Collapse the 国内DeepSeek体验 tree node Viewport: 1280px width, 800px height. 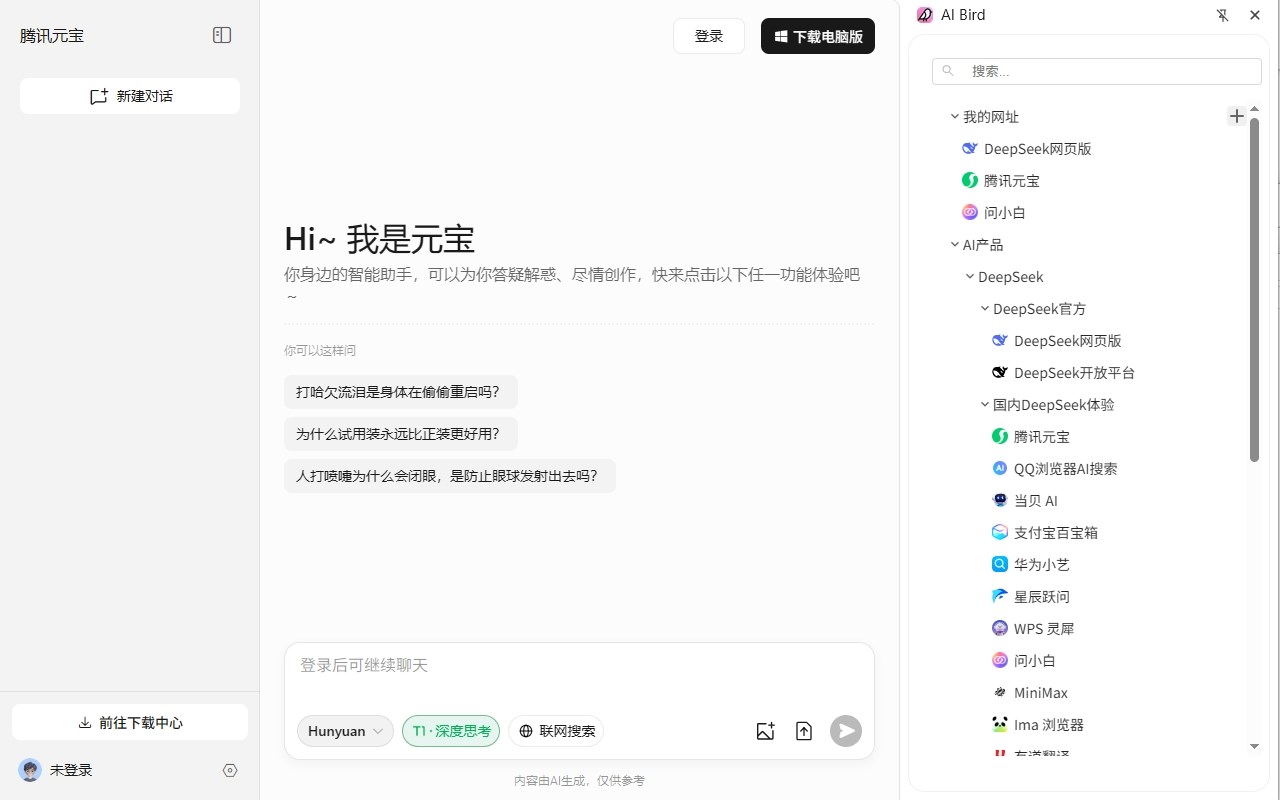(984, 404)
